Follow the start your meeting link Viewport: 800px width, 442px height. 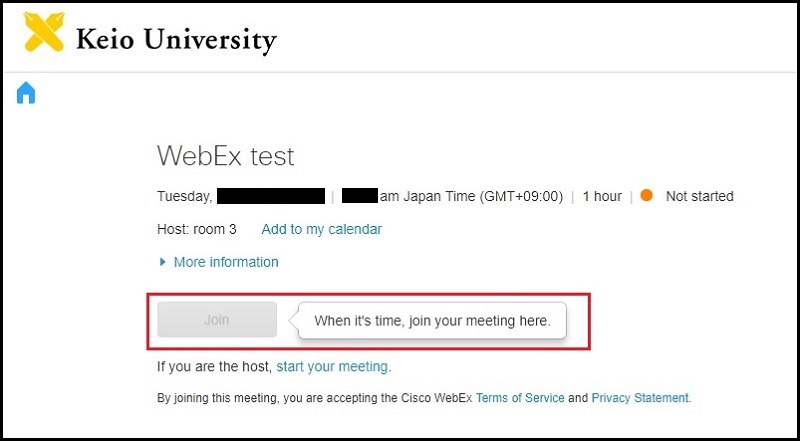332,366
